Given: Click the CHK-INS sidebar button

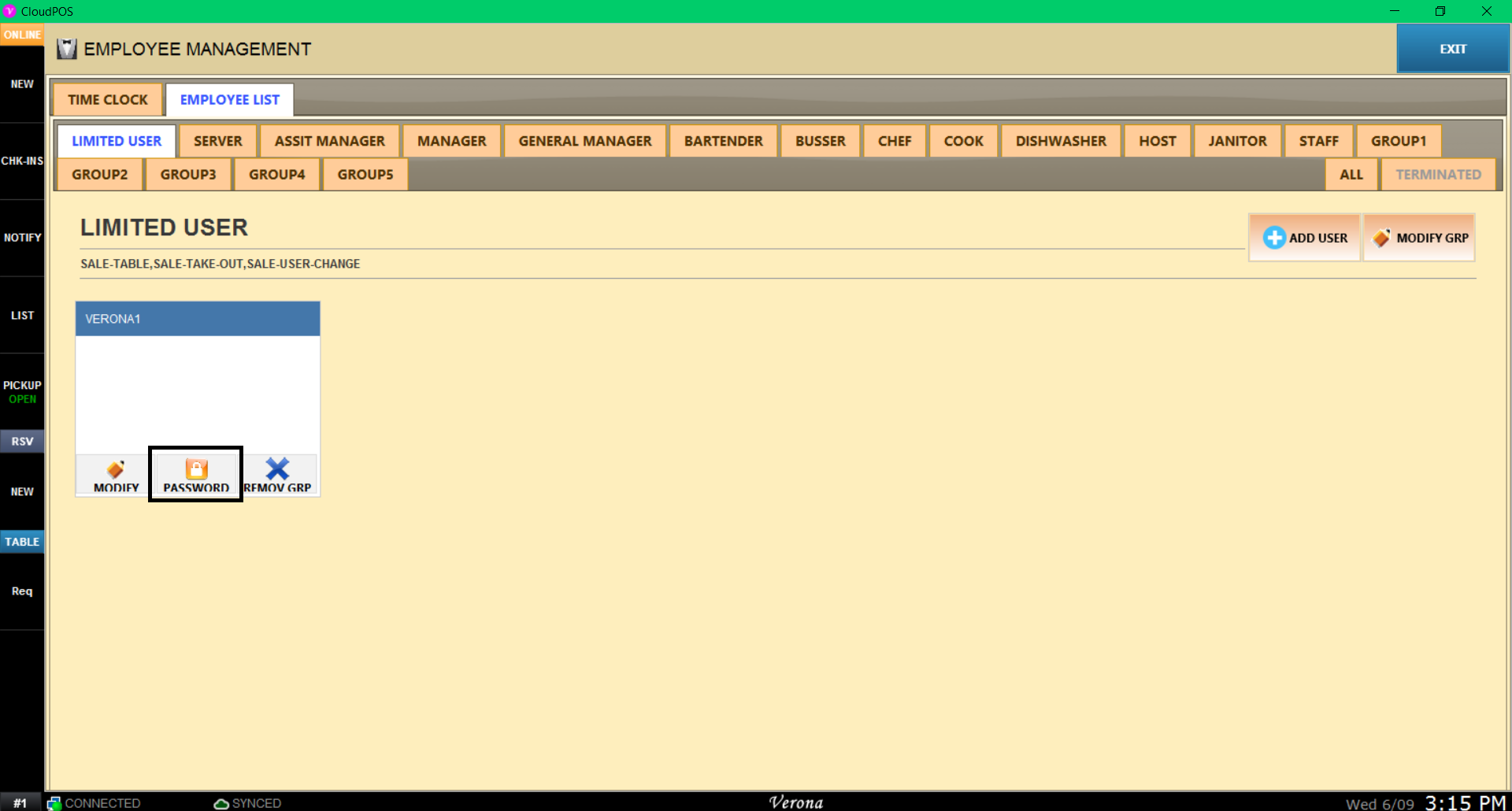Looking at the screenshot, I should pos(22,161).
